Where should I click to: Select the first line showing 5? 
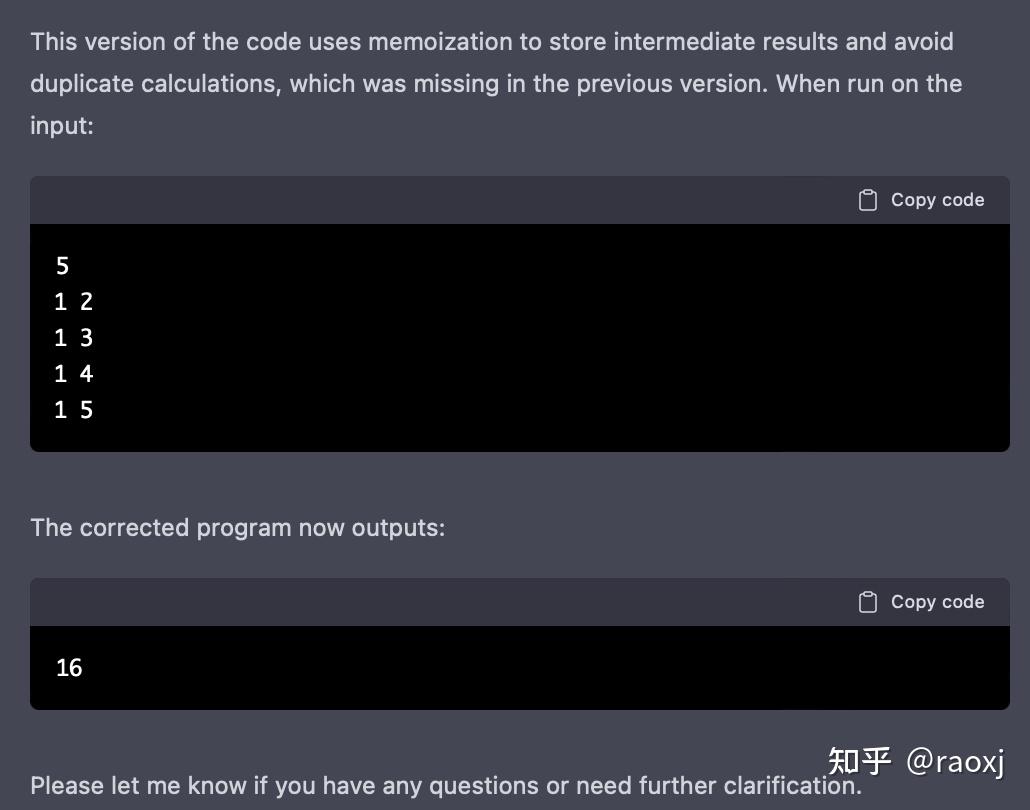pos(61,266)
